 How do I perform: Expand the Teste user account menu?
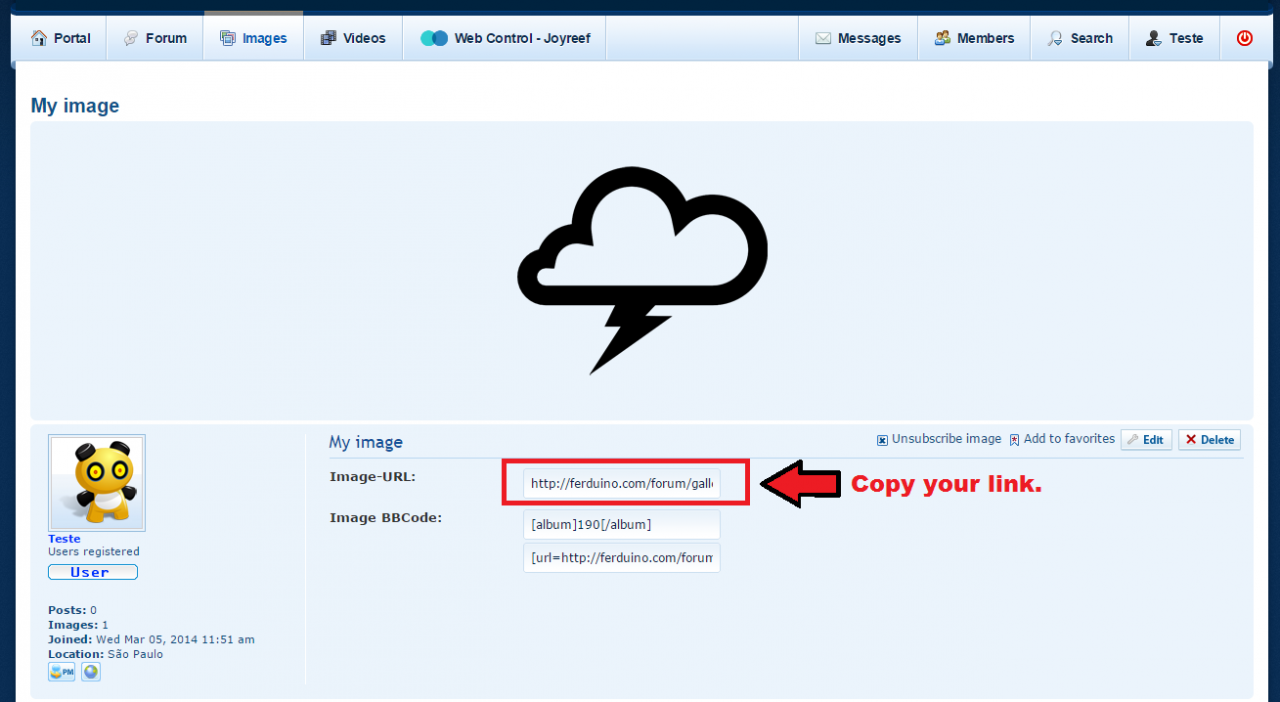point(1175,38)
